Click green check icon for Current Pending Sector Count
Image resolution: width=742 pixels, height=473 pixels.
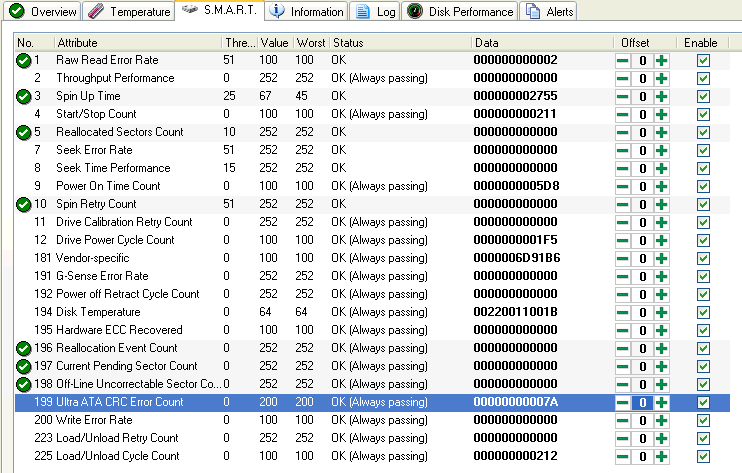click(23, 367)
